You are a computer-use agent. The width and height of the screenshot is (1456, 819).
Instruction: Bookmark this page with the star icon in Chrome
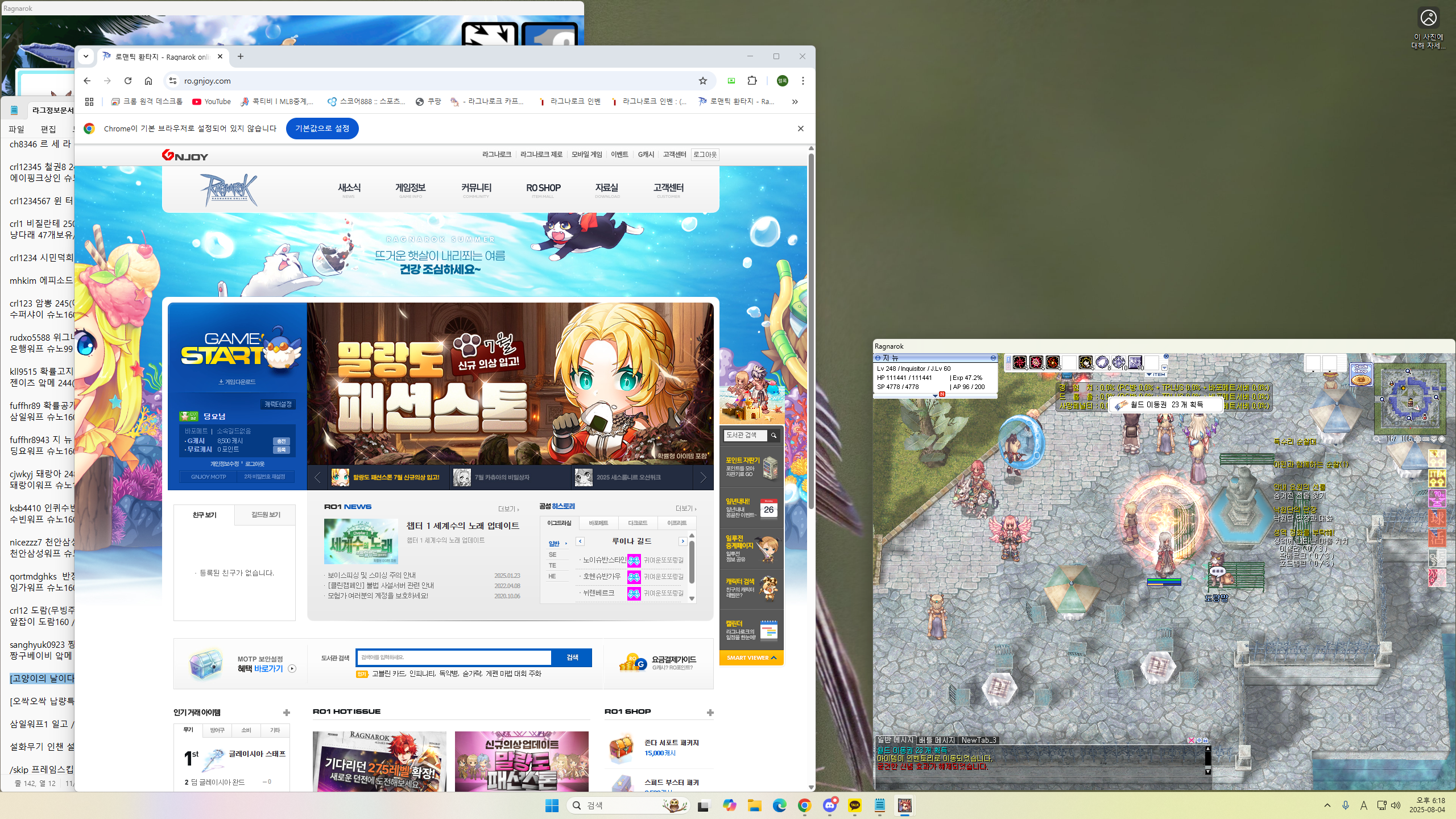(703, 81)
